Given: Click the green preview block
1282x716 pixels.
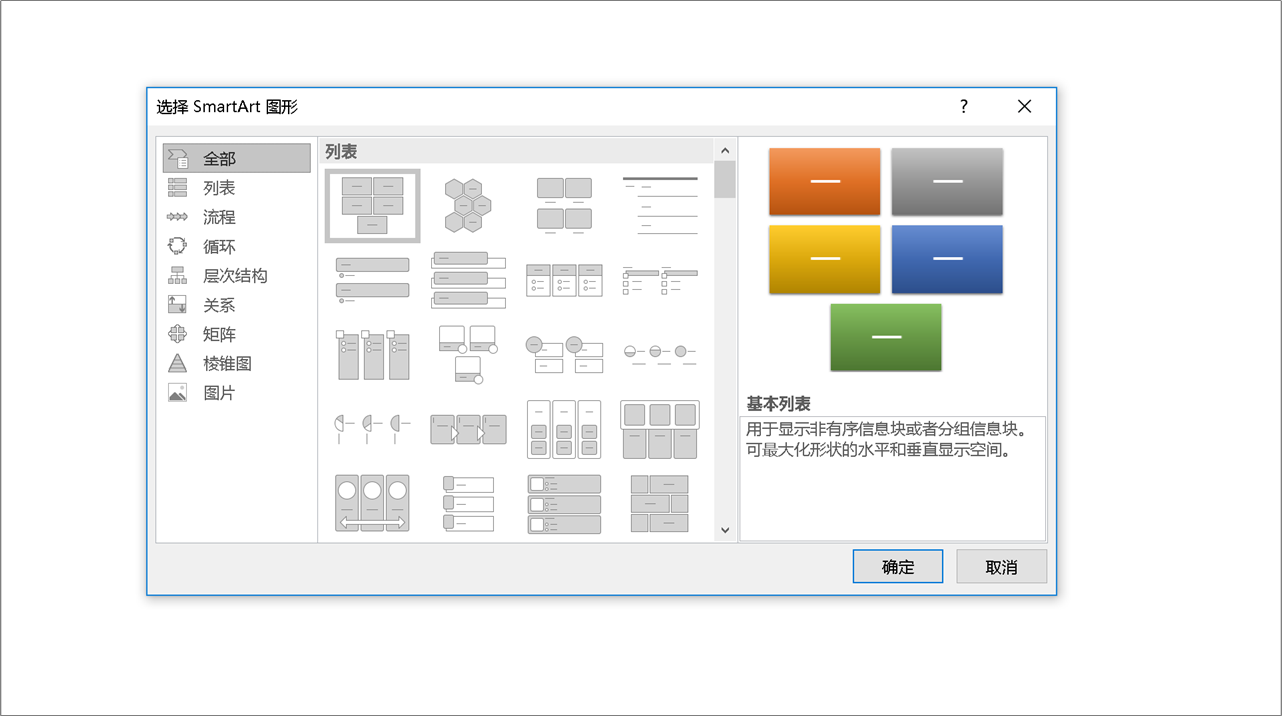Looking at the screenshot, I should 886,337.
